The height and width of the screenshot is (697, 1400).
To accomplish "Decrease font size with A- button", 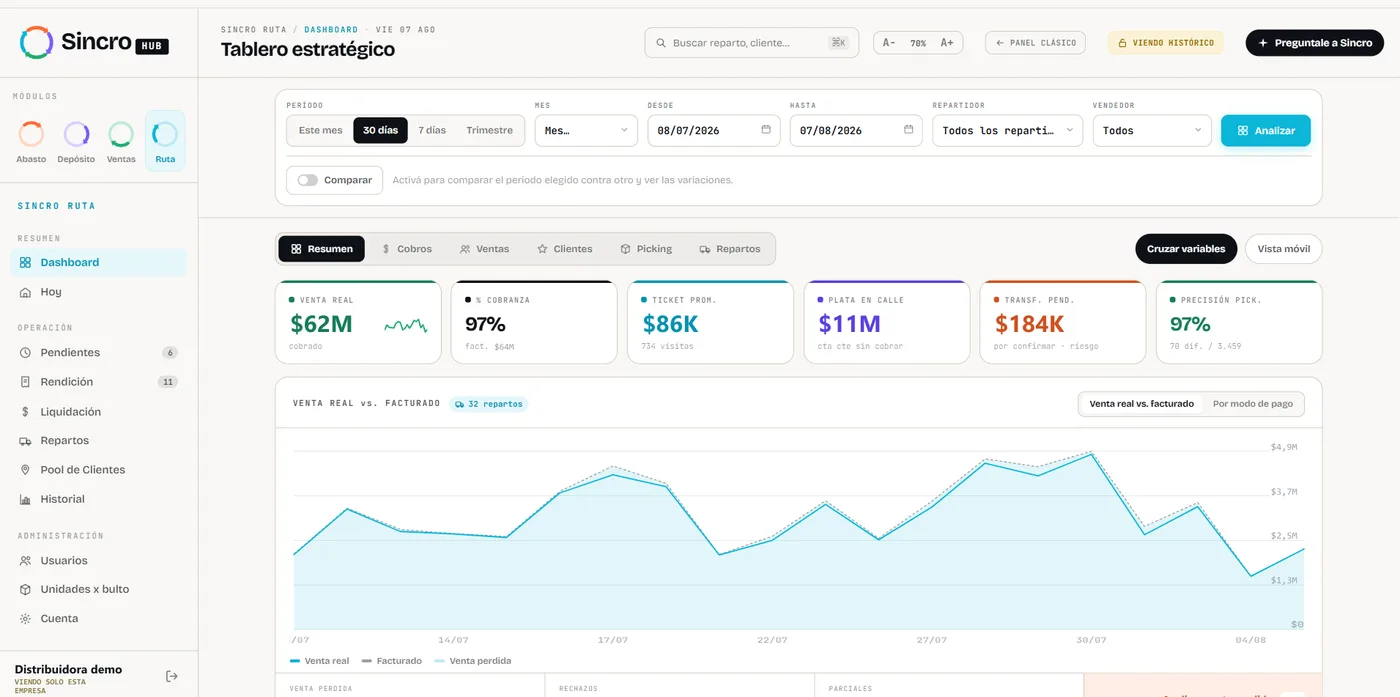I will click(x=888, y=43).
